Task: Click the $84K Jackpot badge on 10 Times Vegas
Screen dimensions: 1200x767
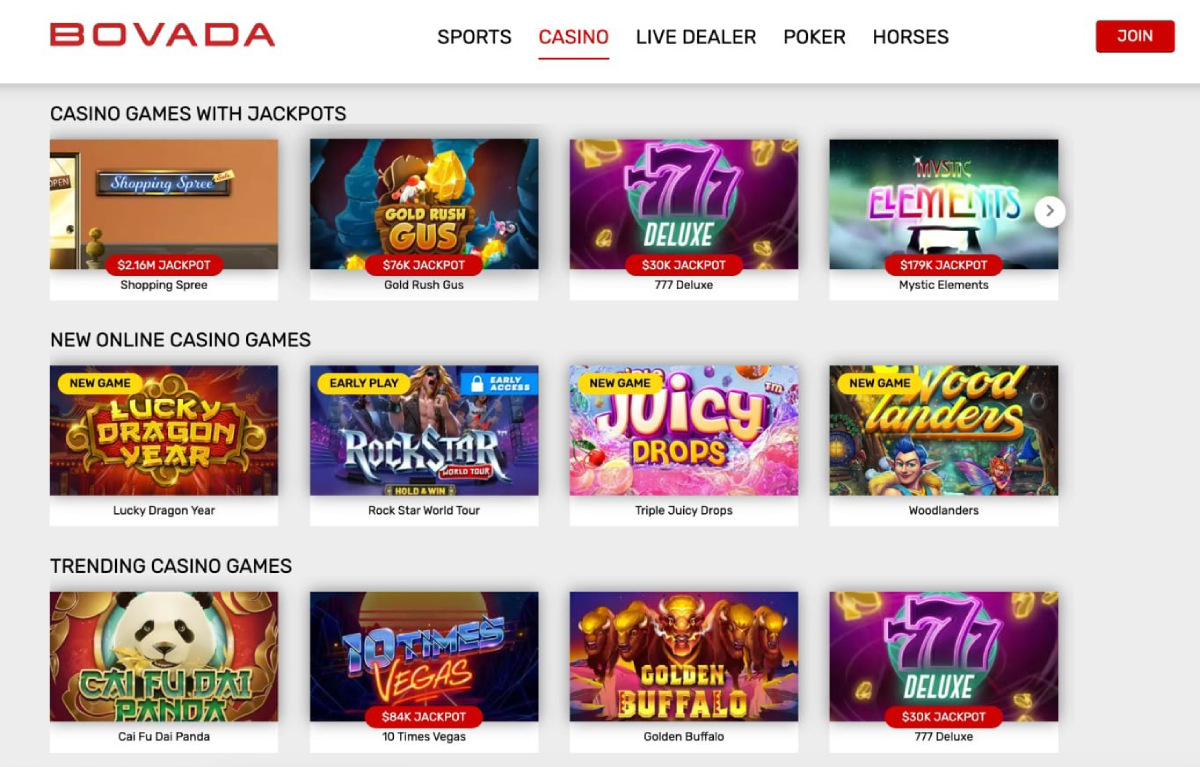Action: [424, 717]
